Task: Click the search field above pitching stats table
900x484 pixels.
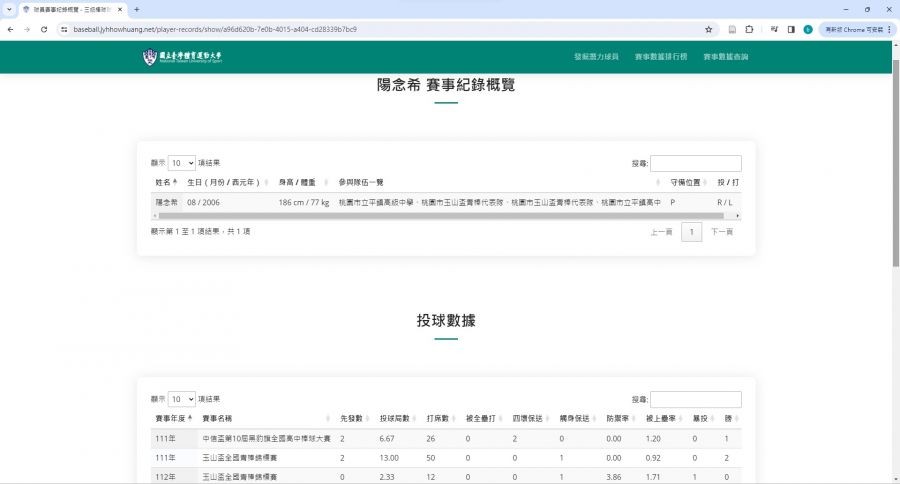Action: click(x=696, y=399)
